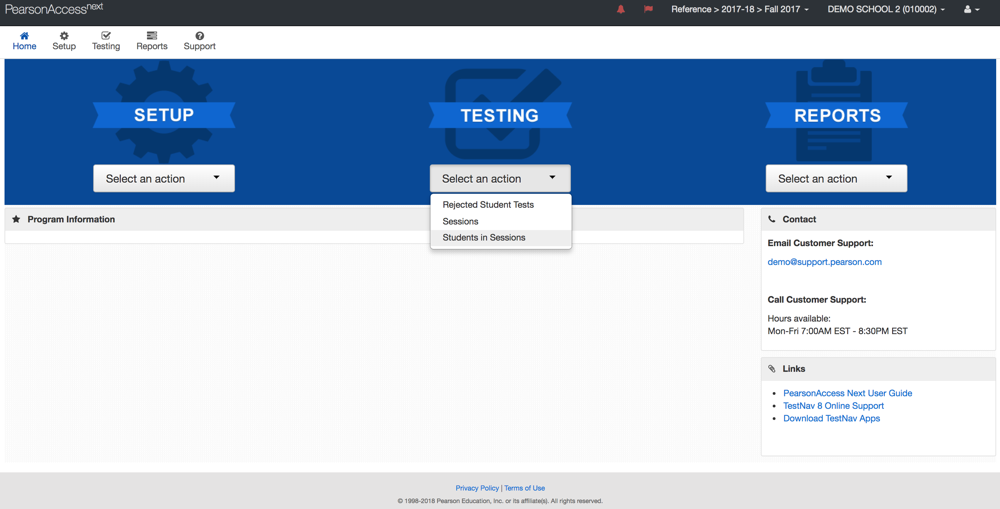Open the Reports icon menu

[x=152, y=36]
